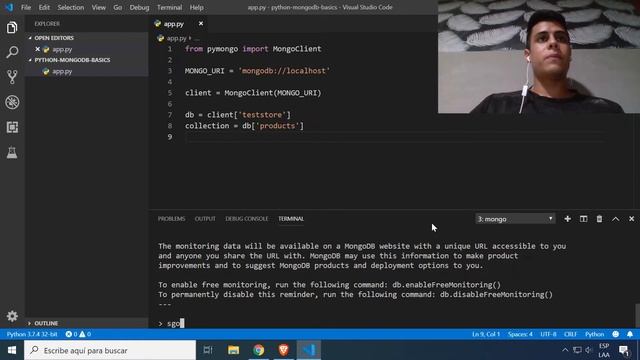The height and width of the screenshot is (360, 640).
Task: Collapse the Open Editors section
Action: pyautogui.click(x=87, y=38)
